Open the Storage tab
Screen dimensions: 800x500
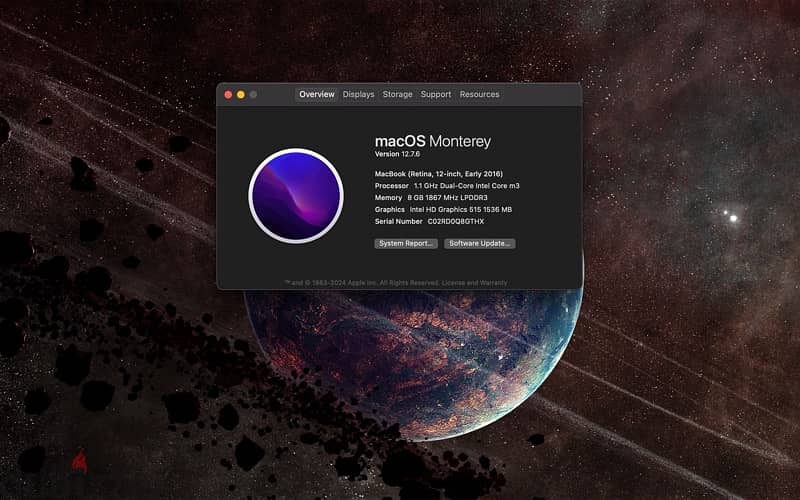tap(397, 94)
